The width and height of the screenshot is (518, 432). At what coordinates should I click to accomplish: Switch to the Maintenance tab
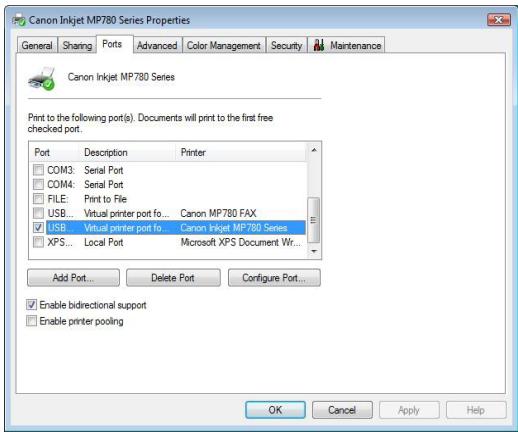[x=347, y=45]
